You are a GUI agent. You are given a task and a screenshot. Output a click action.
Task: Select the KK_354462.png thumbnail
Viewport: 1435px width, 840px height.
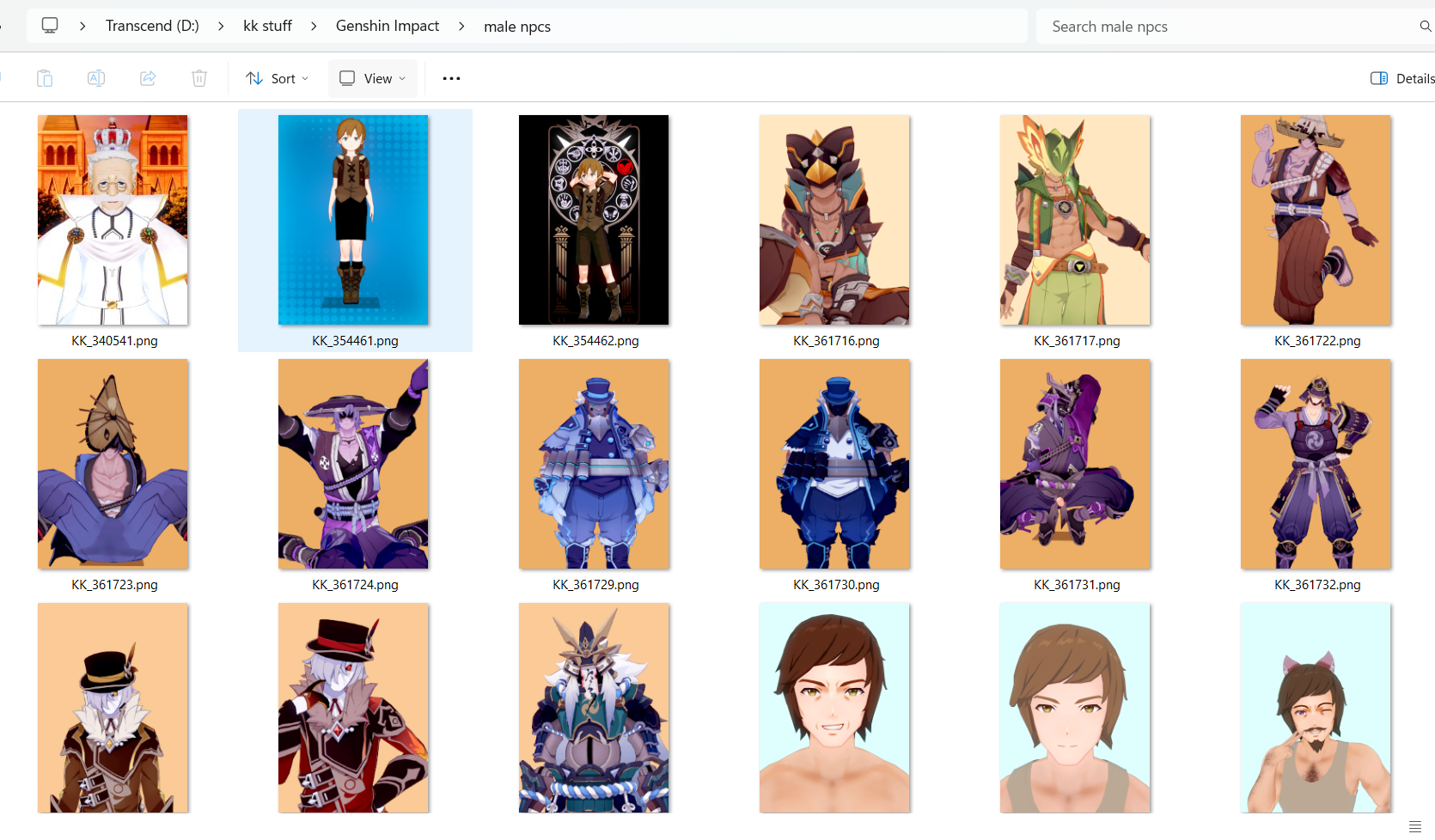594,220
